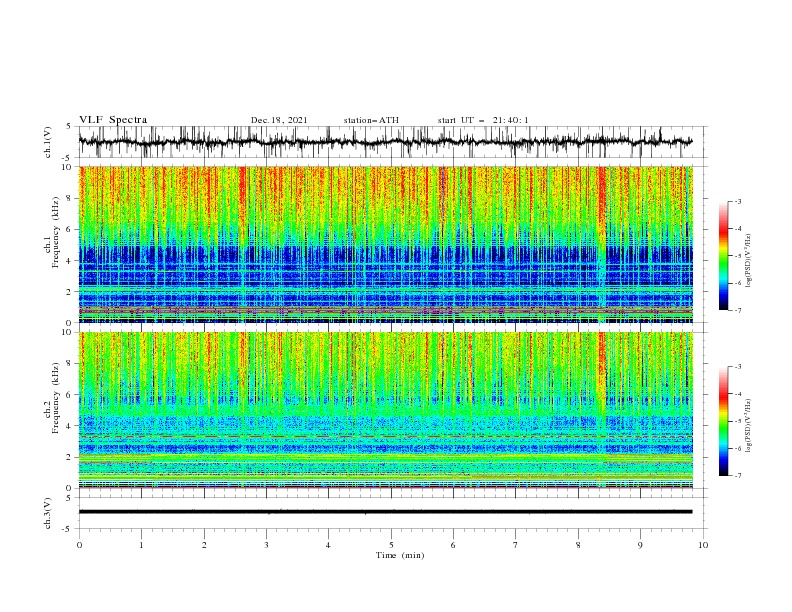The height and width of the screenshot is (612, 792).
Task: Click the ch.2 Frequency (kHz) axis label
Action: tap(52, 398)
